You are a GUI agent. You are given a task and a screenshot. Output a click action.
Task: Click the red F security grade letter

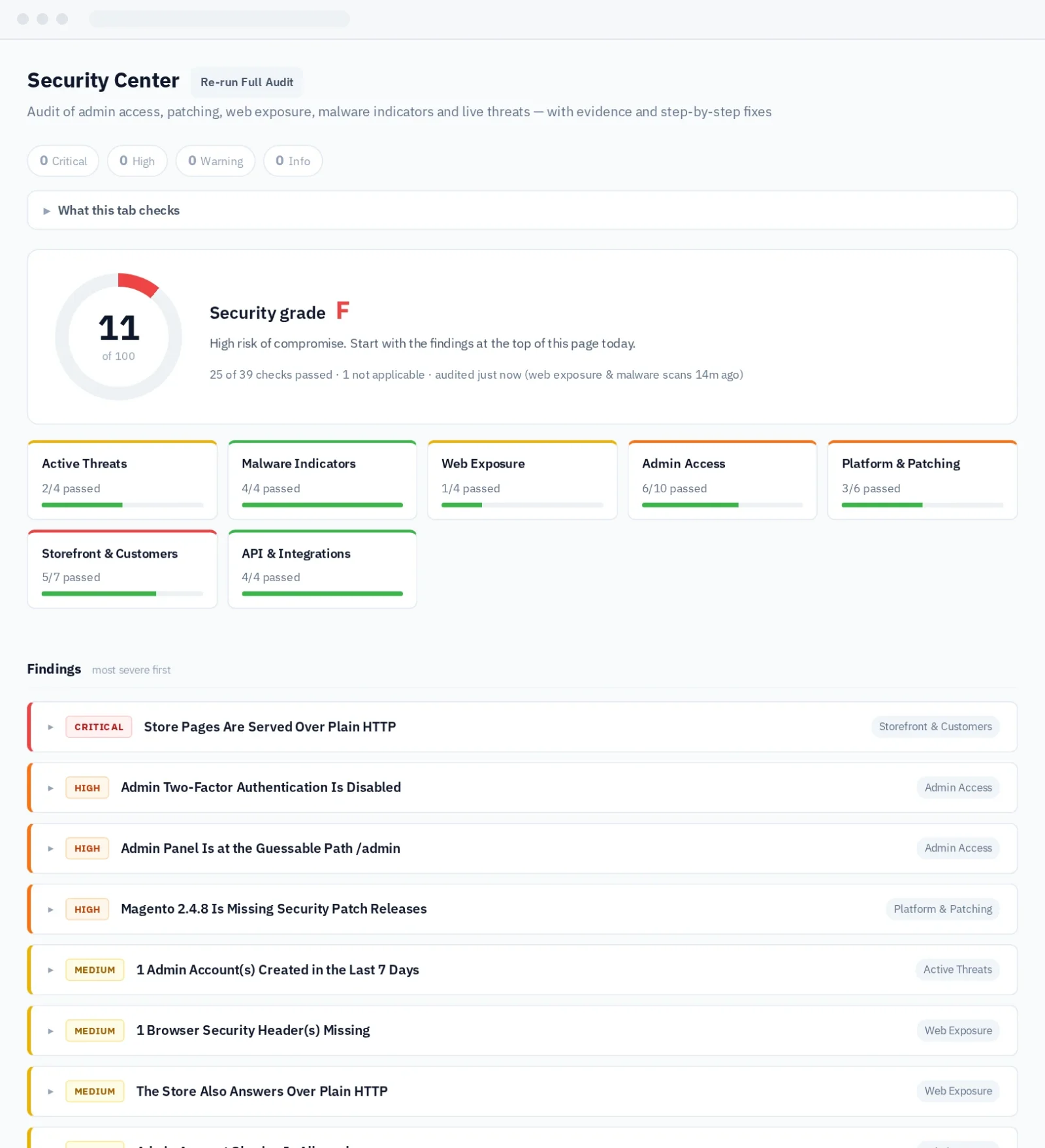click(x=342, y=310)
